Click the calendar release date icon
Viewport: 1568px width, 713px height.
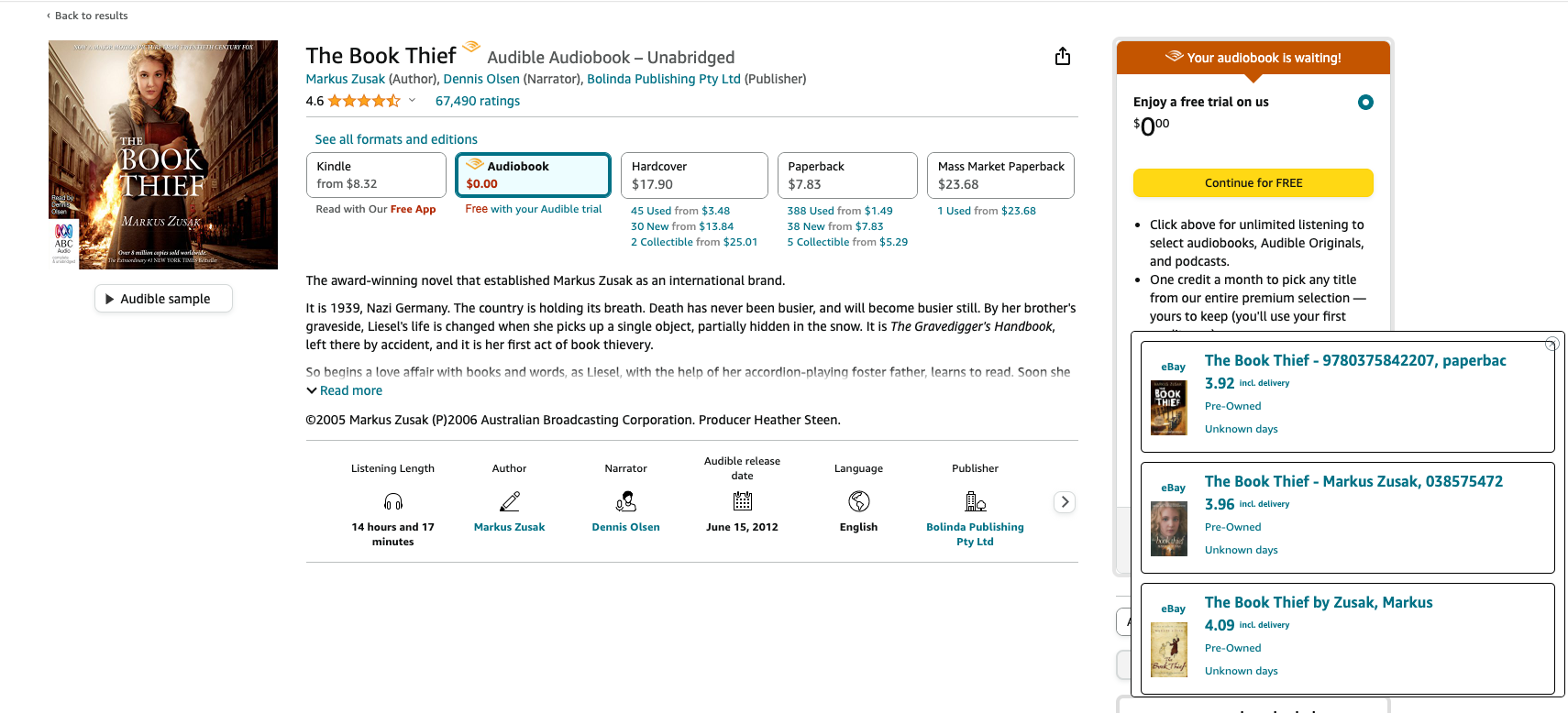pyautogui.click(x=742, y=501)
